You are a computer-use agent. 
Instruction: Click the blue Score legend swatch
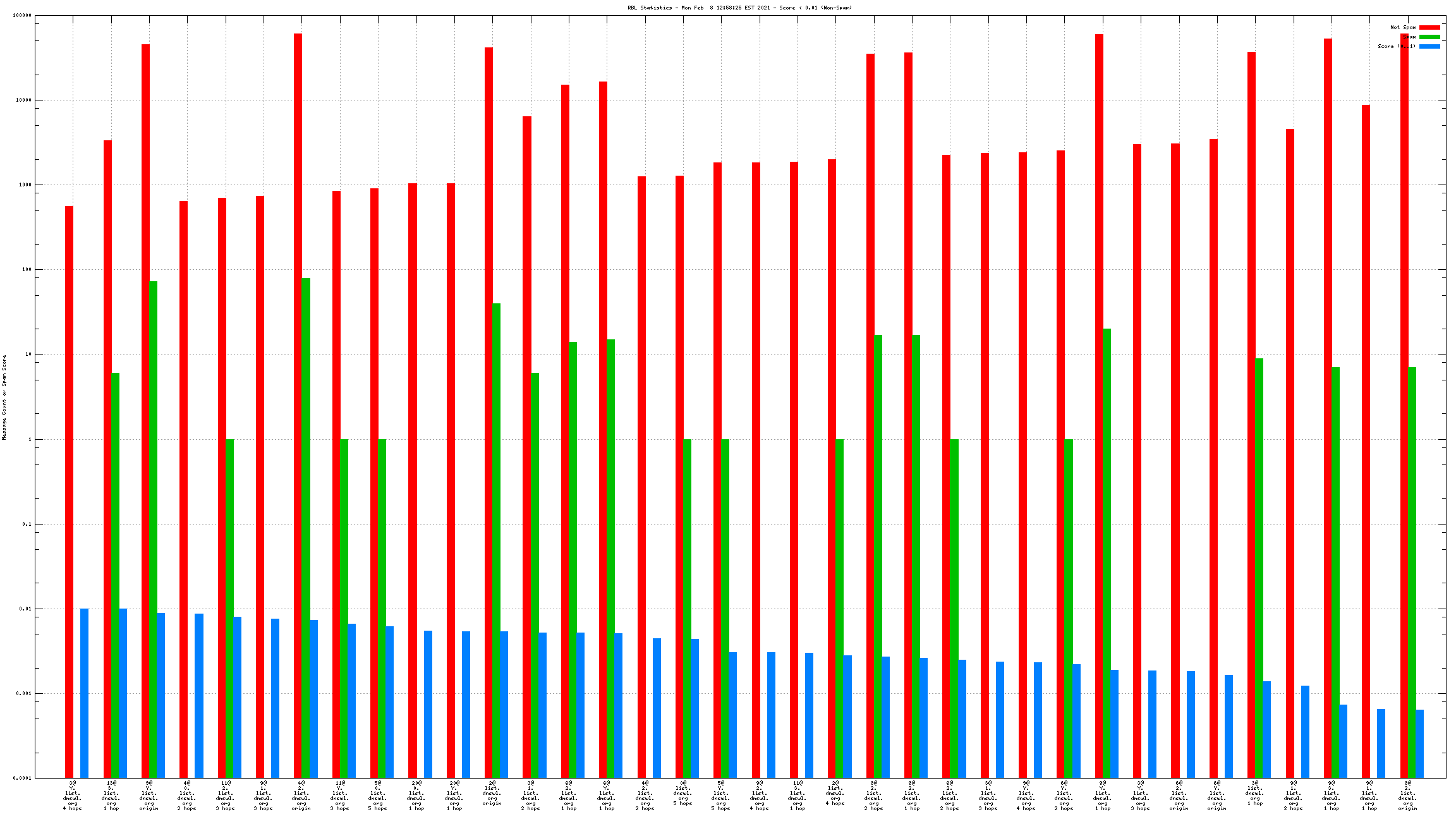click(x=1429, y=46)
